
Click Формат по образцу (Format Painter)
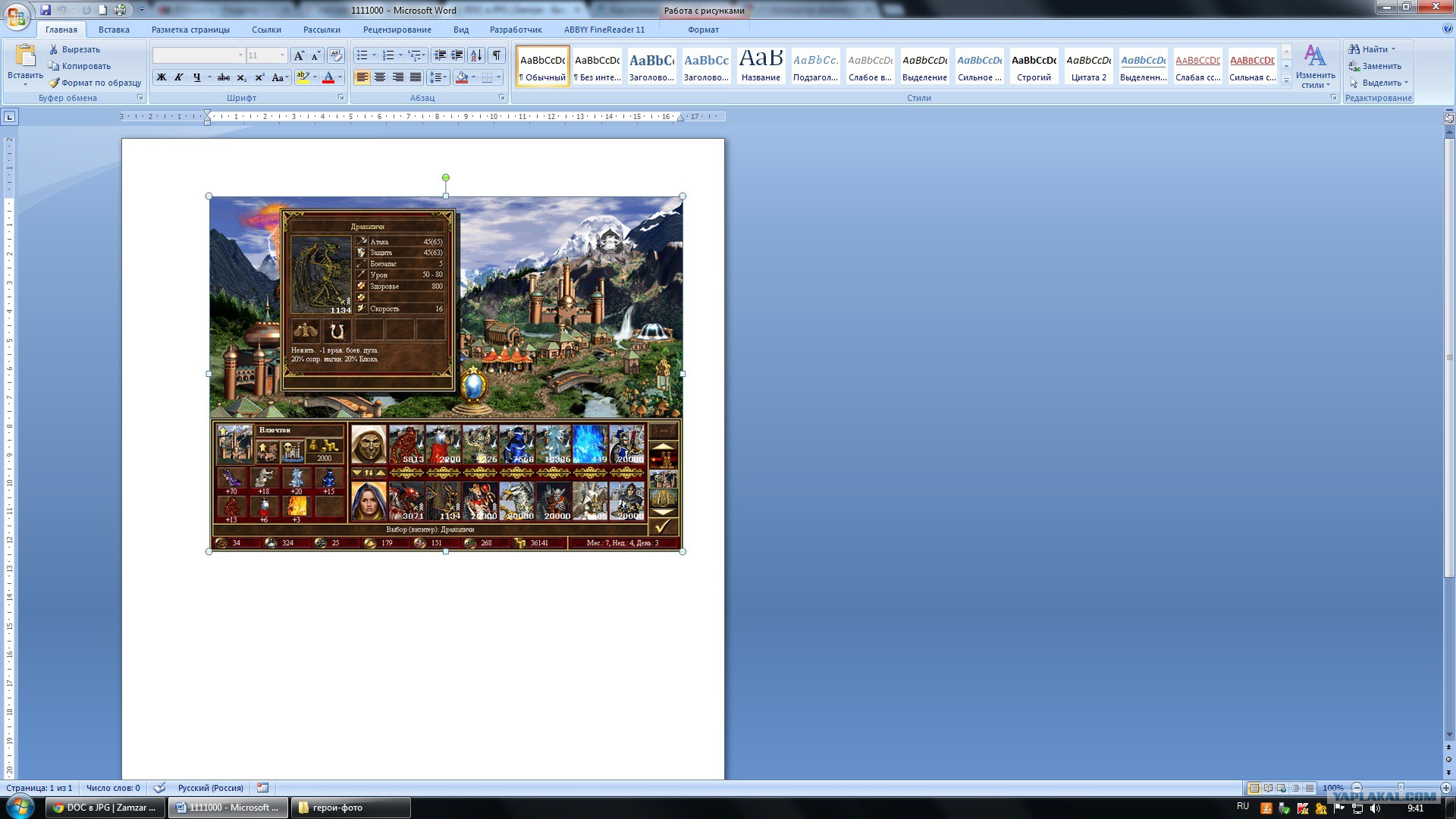tap(96, 83)
